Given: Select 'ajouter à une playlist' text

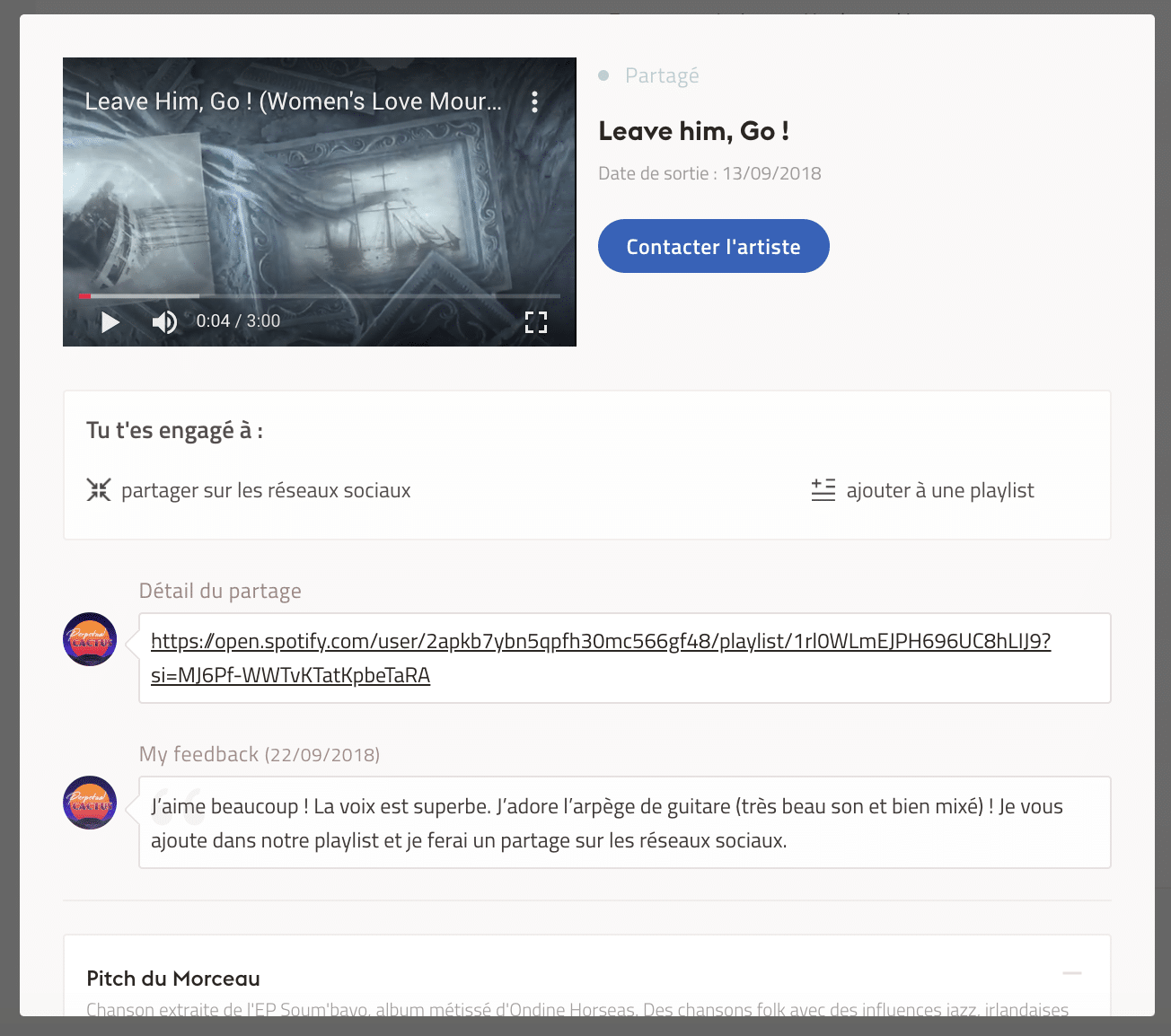Looking at the screenshot, I should (x=940, y=490).
